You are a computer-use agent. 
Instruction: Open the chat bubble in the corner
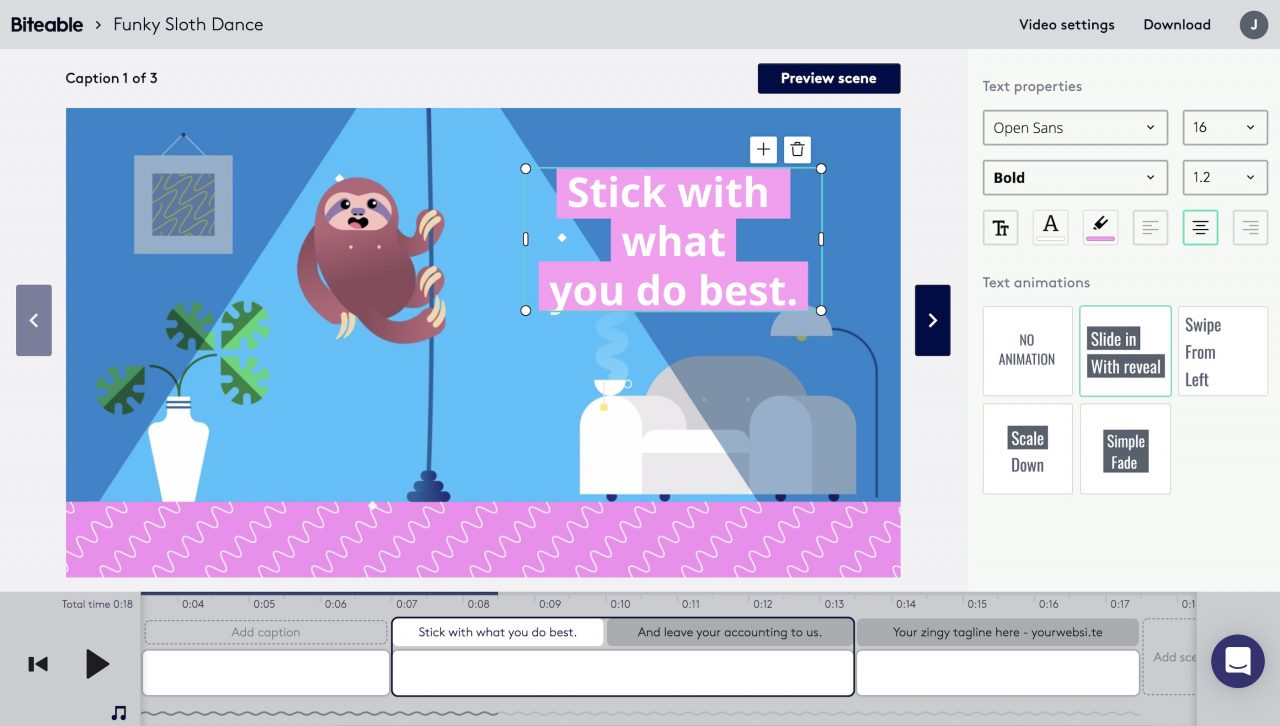1237,661
